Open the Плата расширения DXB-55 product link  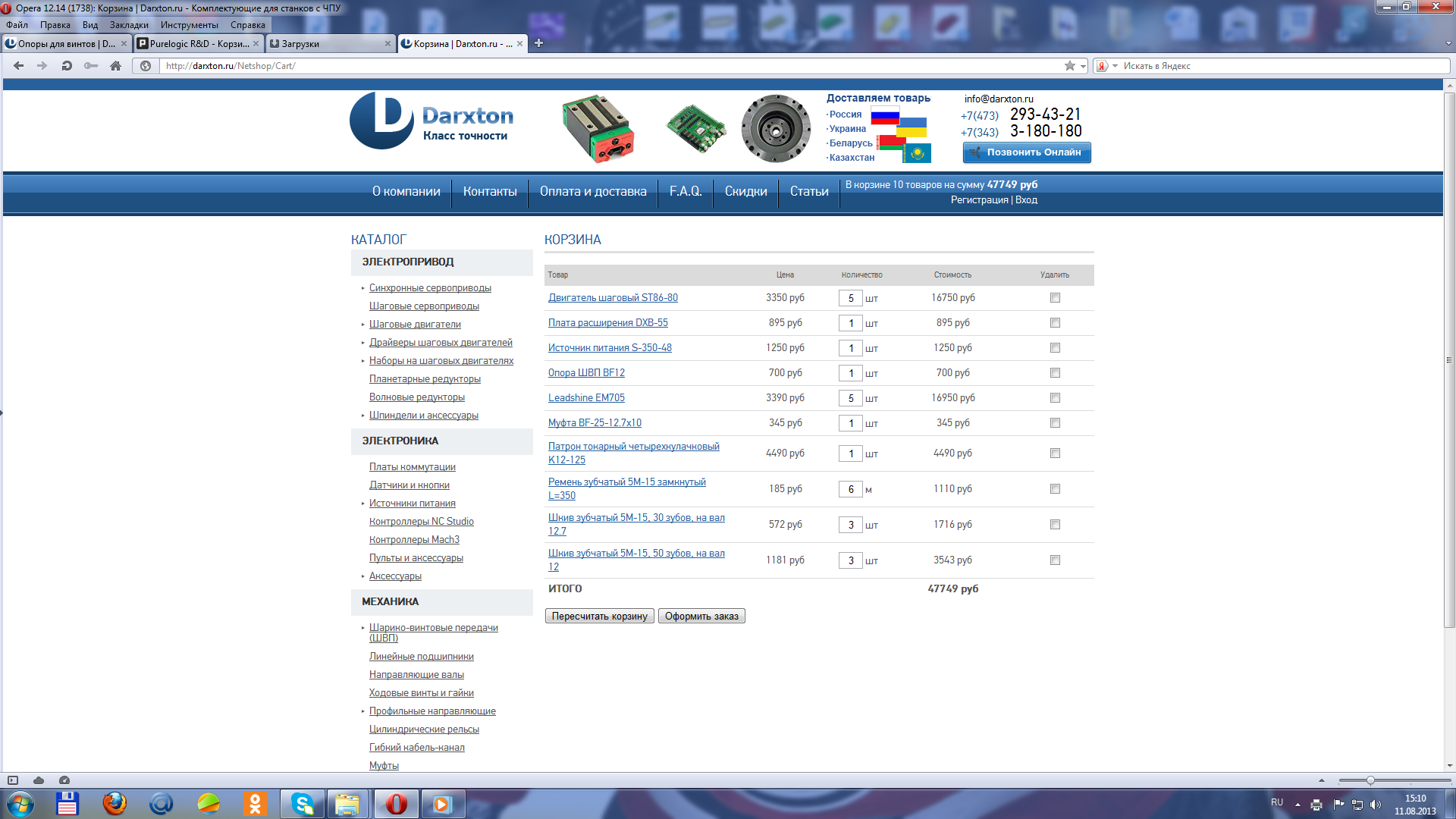[x=607, y=323]
